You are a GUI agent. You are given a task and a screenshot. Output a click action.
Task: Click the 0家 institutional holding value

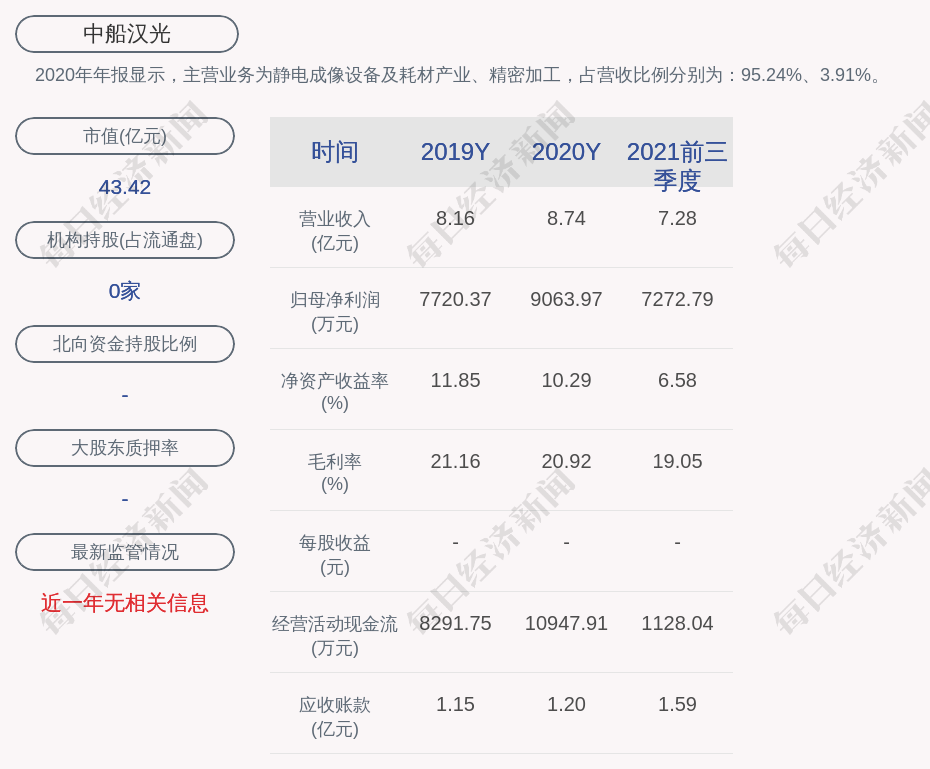coord(125,291)
